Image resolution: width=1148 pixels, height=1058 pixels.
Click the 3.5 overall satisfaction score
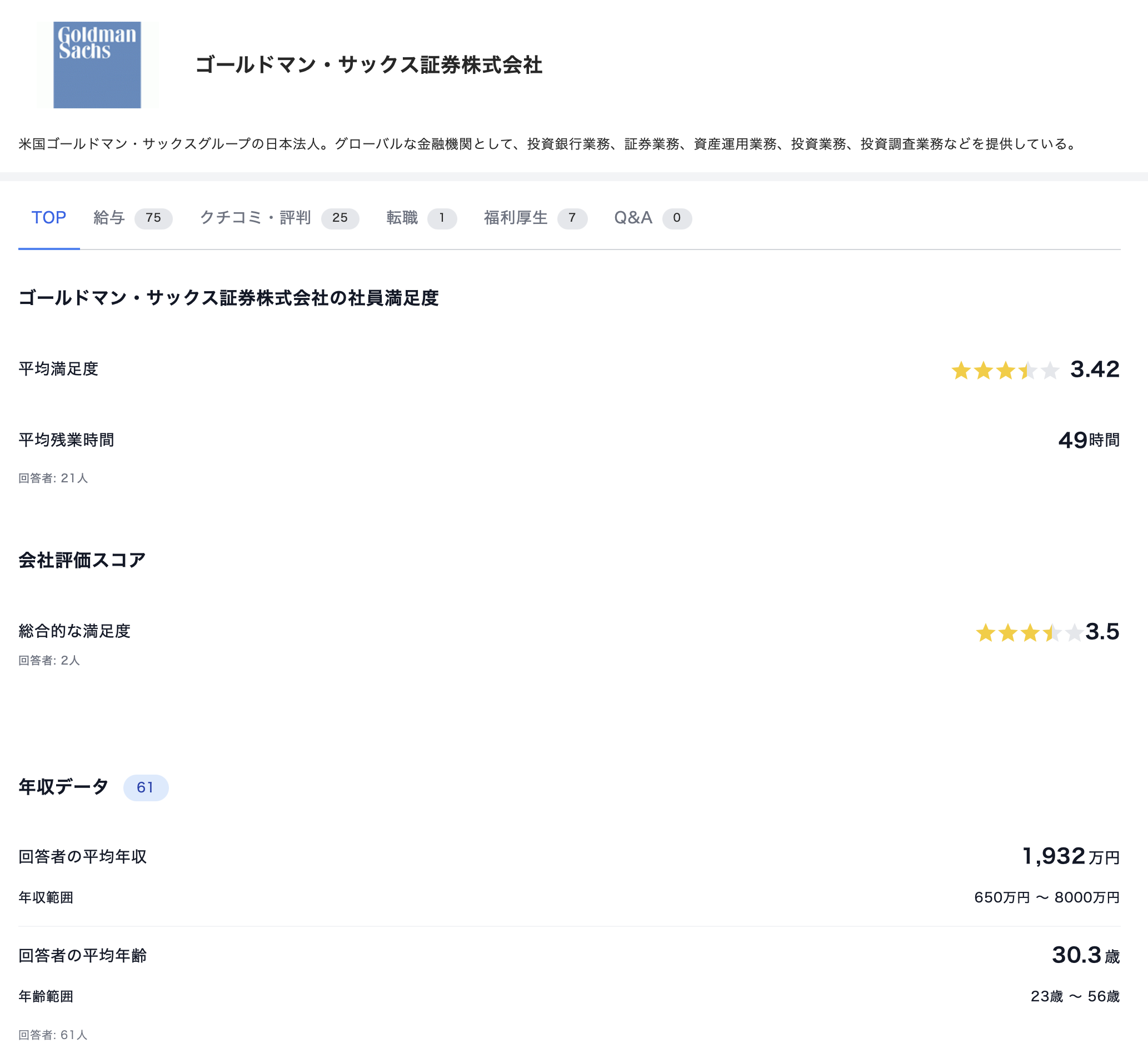point(1102,631)
